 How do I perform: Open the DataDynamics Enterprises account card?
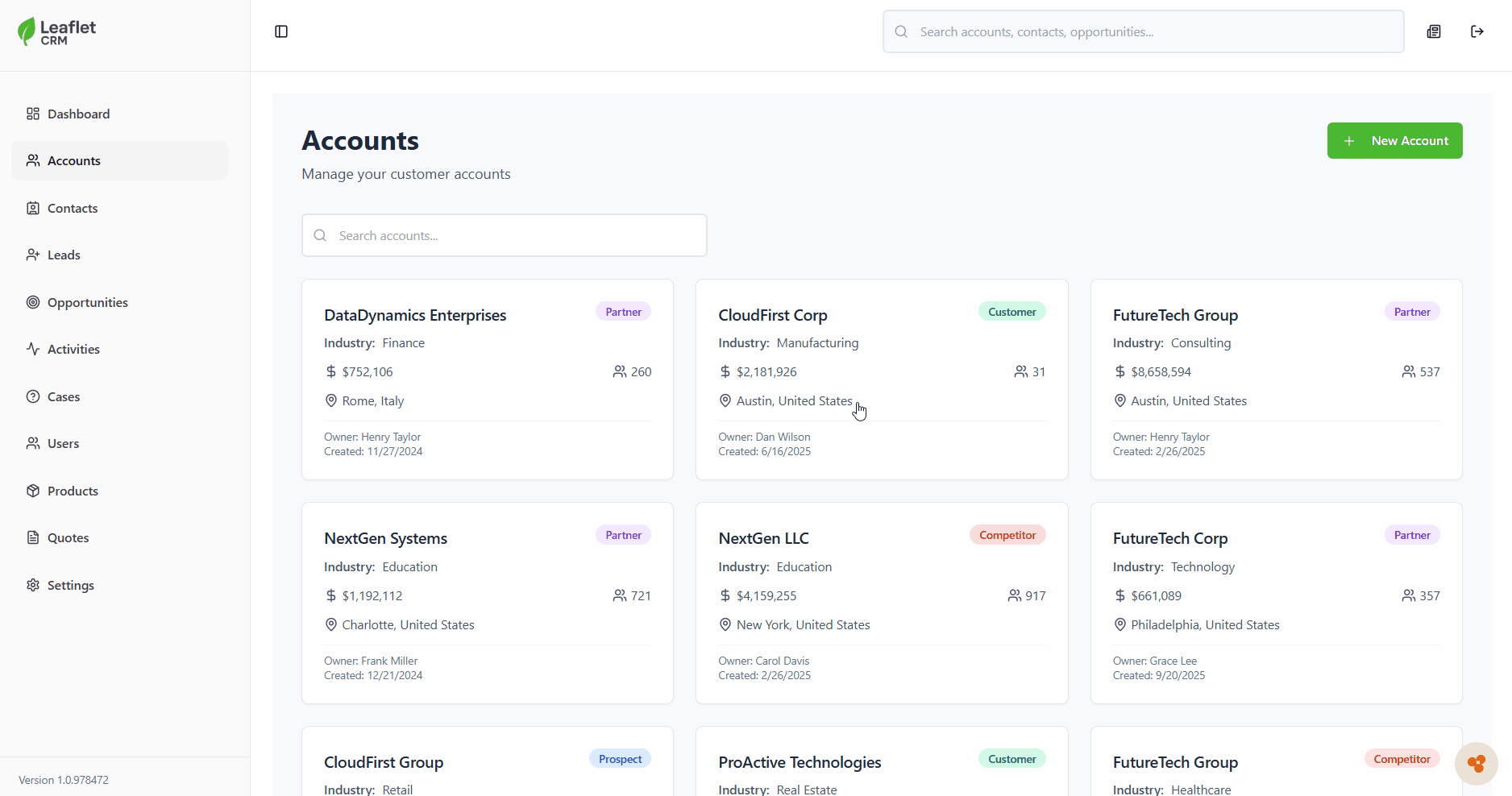415,315
